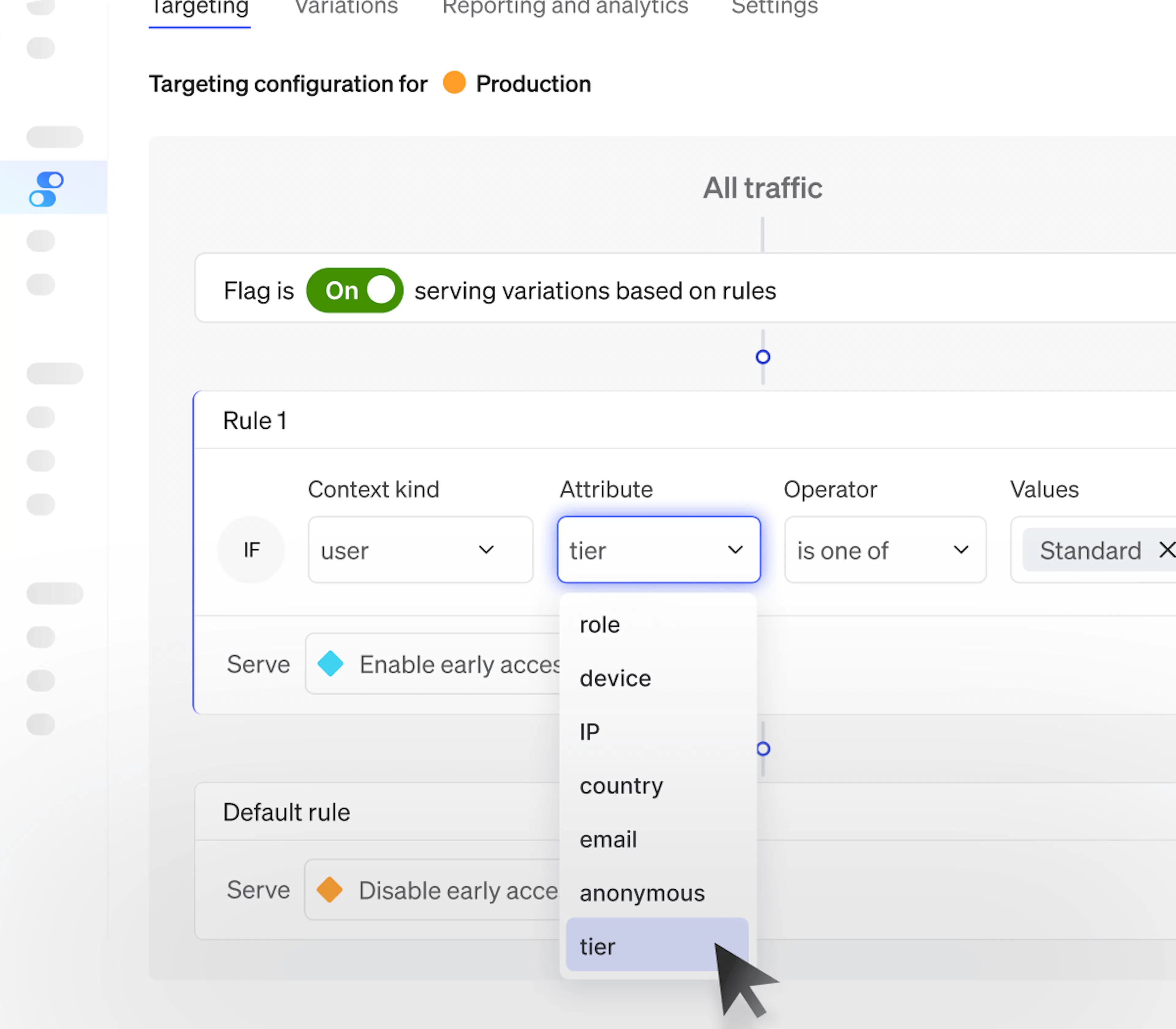Open the Context kind dropdown showing user
This screenshot has height=1029, width=1176.
point(420,549)
